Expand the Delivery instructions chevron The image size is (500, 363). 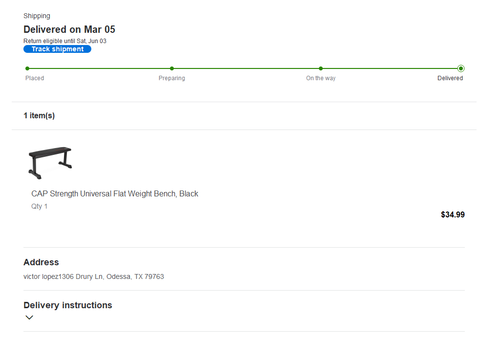pyautogui.click(x=29, y=317)
